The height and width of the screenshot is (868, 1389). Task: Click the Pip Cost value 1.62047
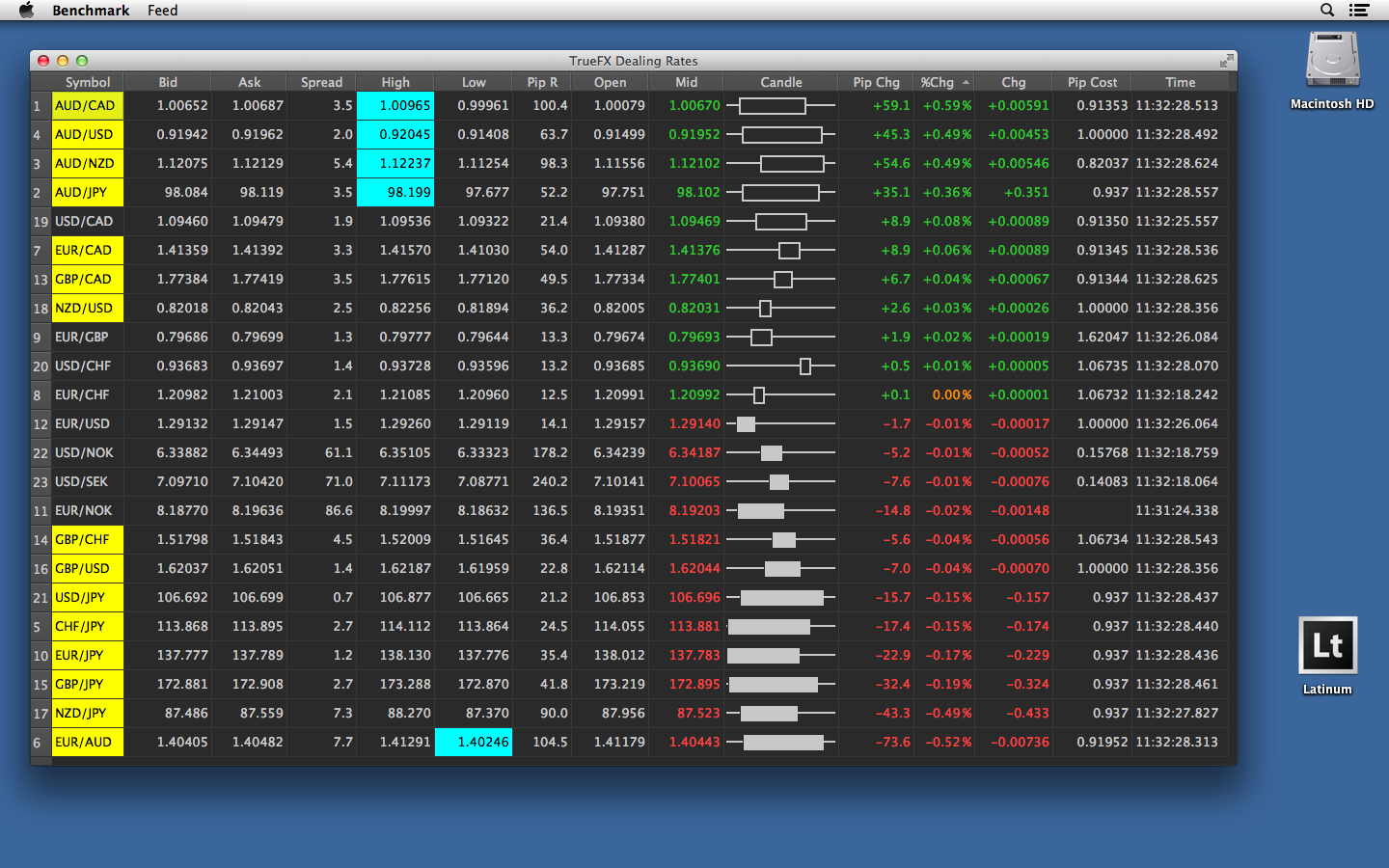pos(1103,337)
